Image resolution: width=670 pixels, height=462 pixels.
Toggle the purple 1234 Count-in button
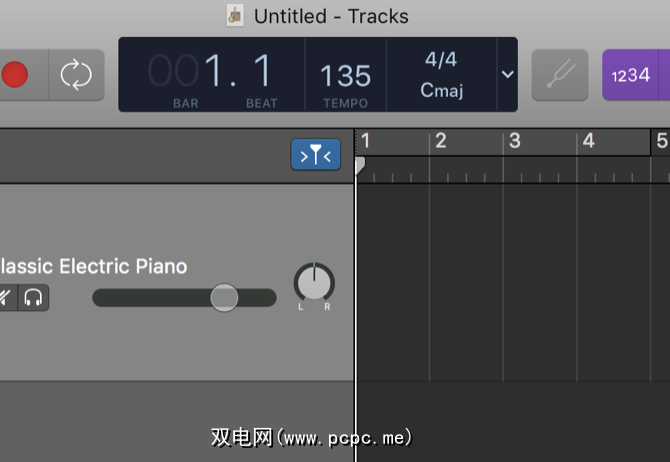[631, 75]
